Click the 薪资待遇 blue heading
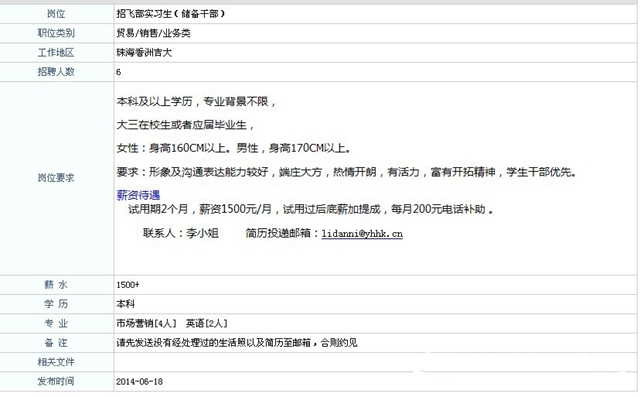640x397 pixels. (x=138, y=195)
